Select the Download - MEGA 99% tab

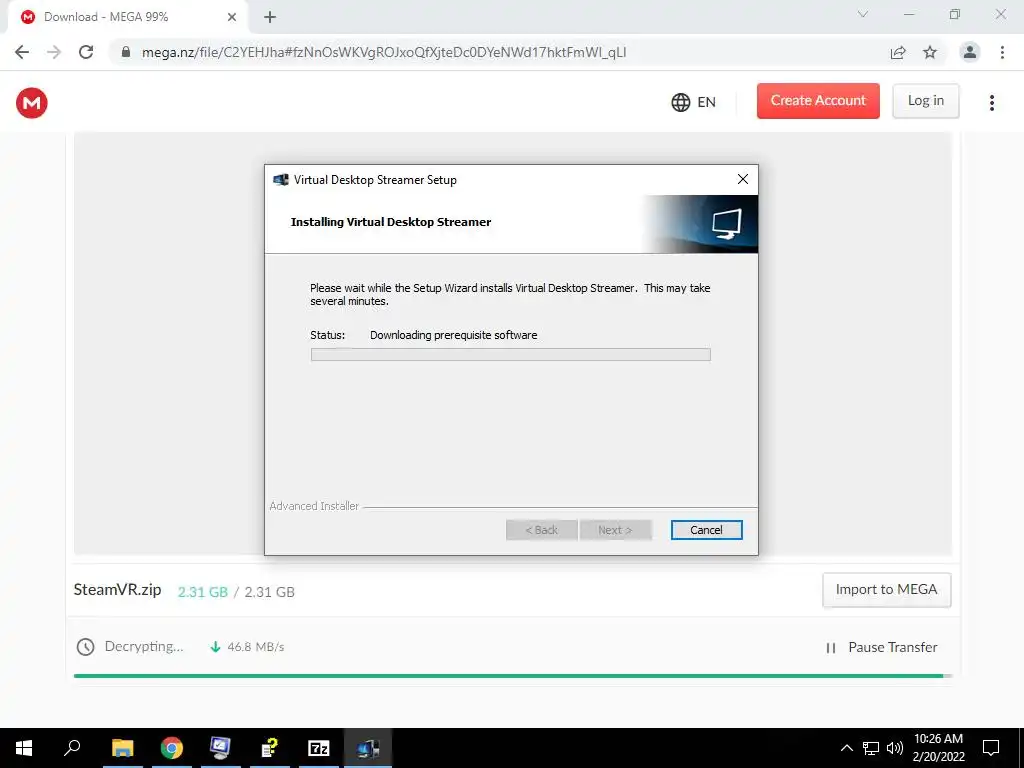(127, 17)
